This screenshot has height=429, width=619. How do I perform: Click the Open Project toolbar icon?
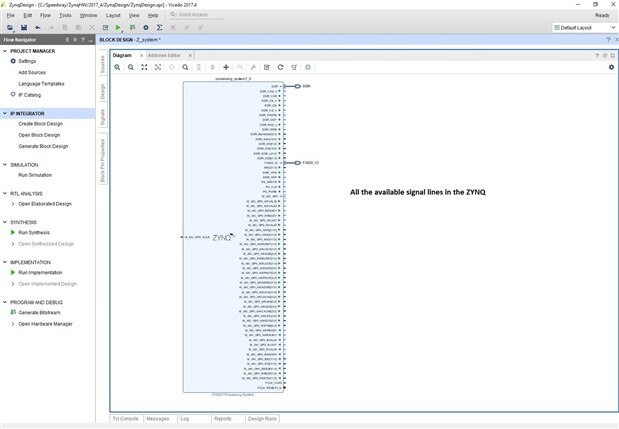tap(10, 28)
